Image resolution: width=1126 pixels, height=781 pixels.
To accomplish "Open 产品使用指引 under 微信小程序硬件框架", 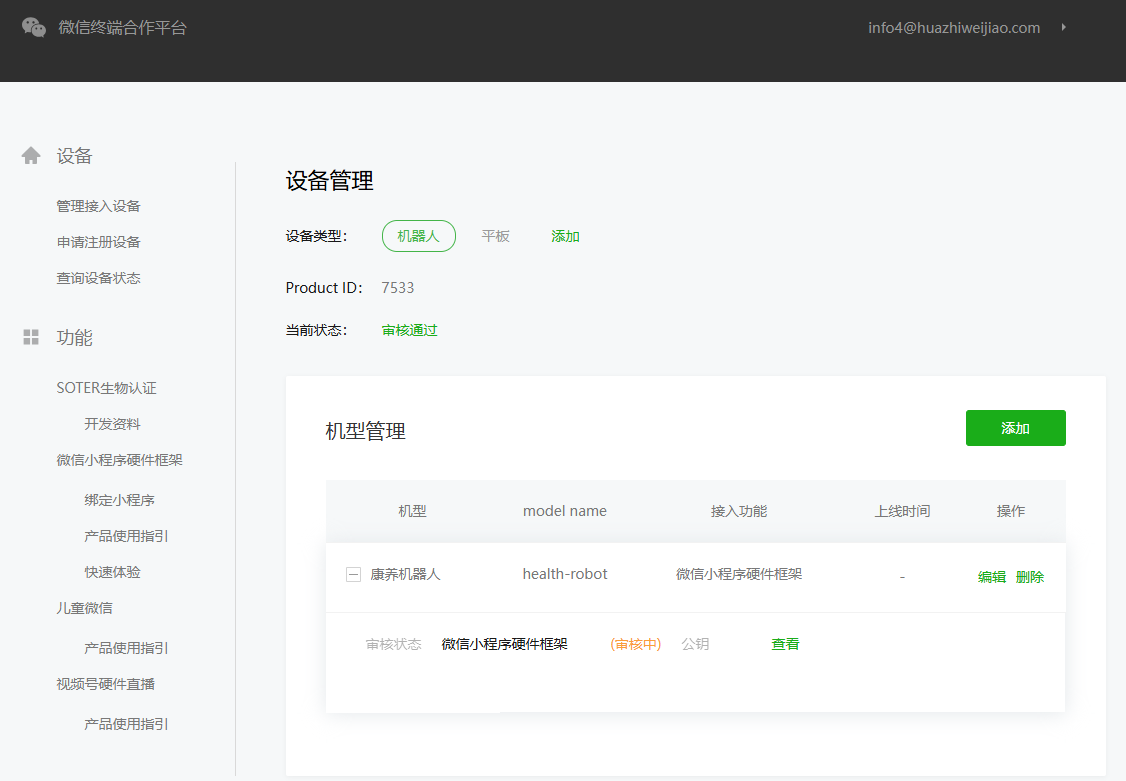I will tap(126, 536).
